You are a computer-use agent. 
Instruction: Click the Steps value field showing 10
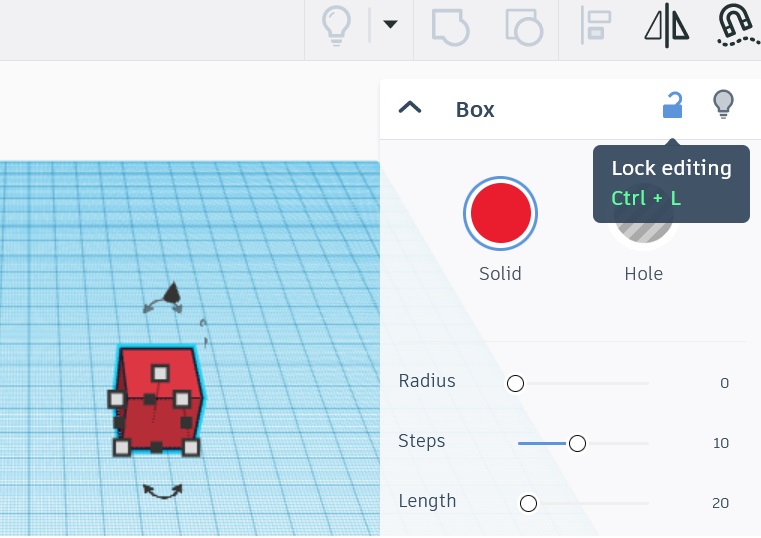720,443
